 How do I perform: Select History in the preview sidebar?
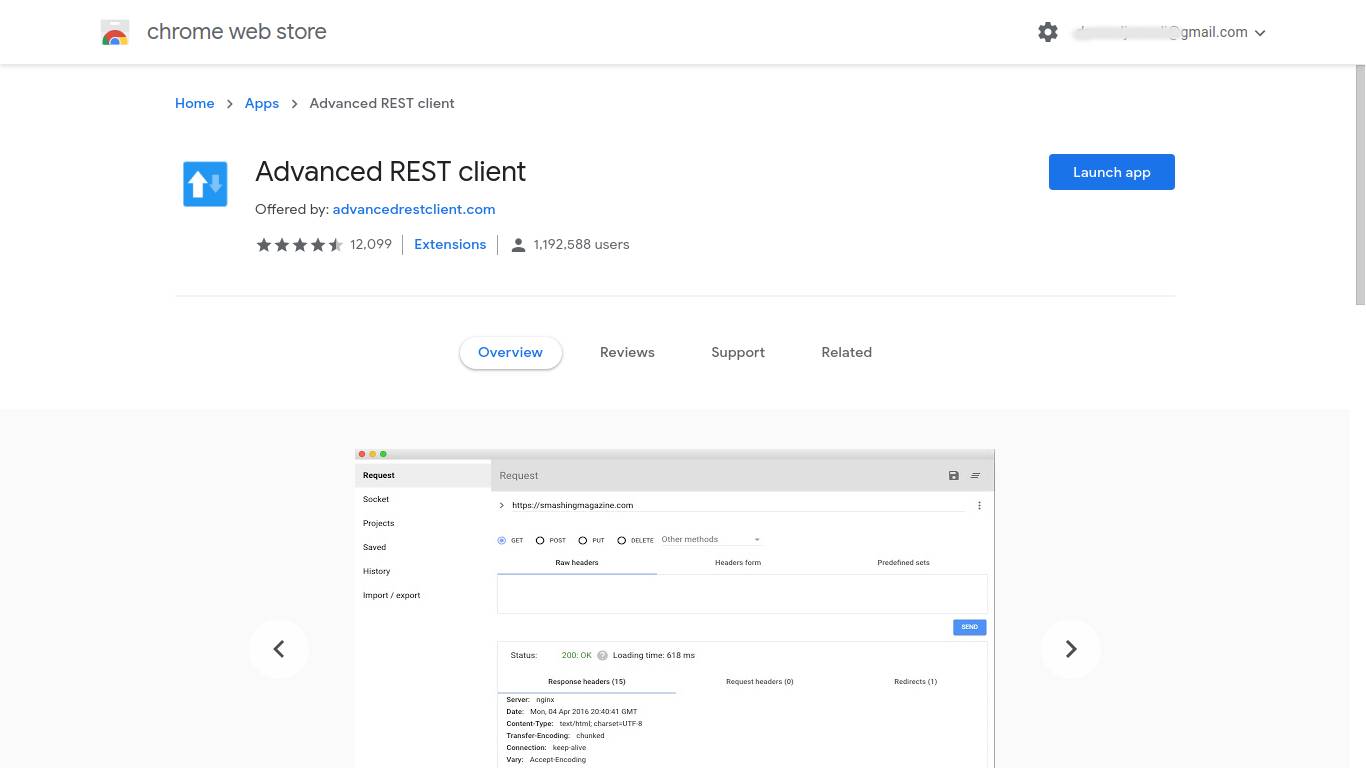click(x=377, y=571)
